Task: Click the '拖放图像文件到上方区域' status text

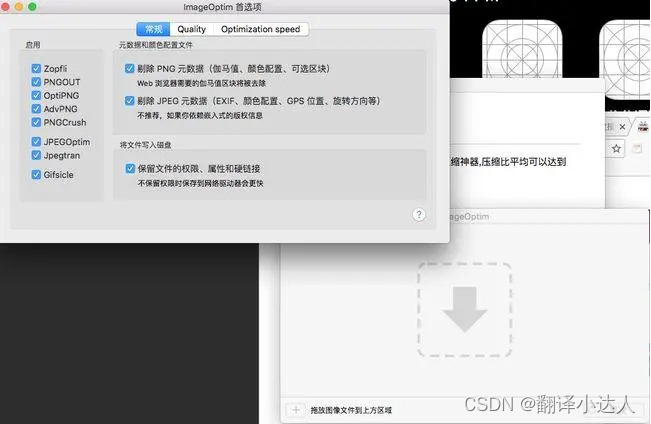Action: click(x=351, y=410)
